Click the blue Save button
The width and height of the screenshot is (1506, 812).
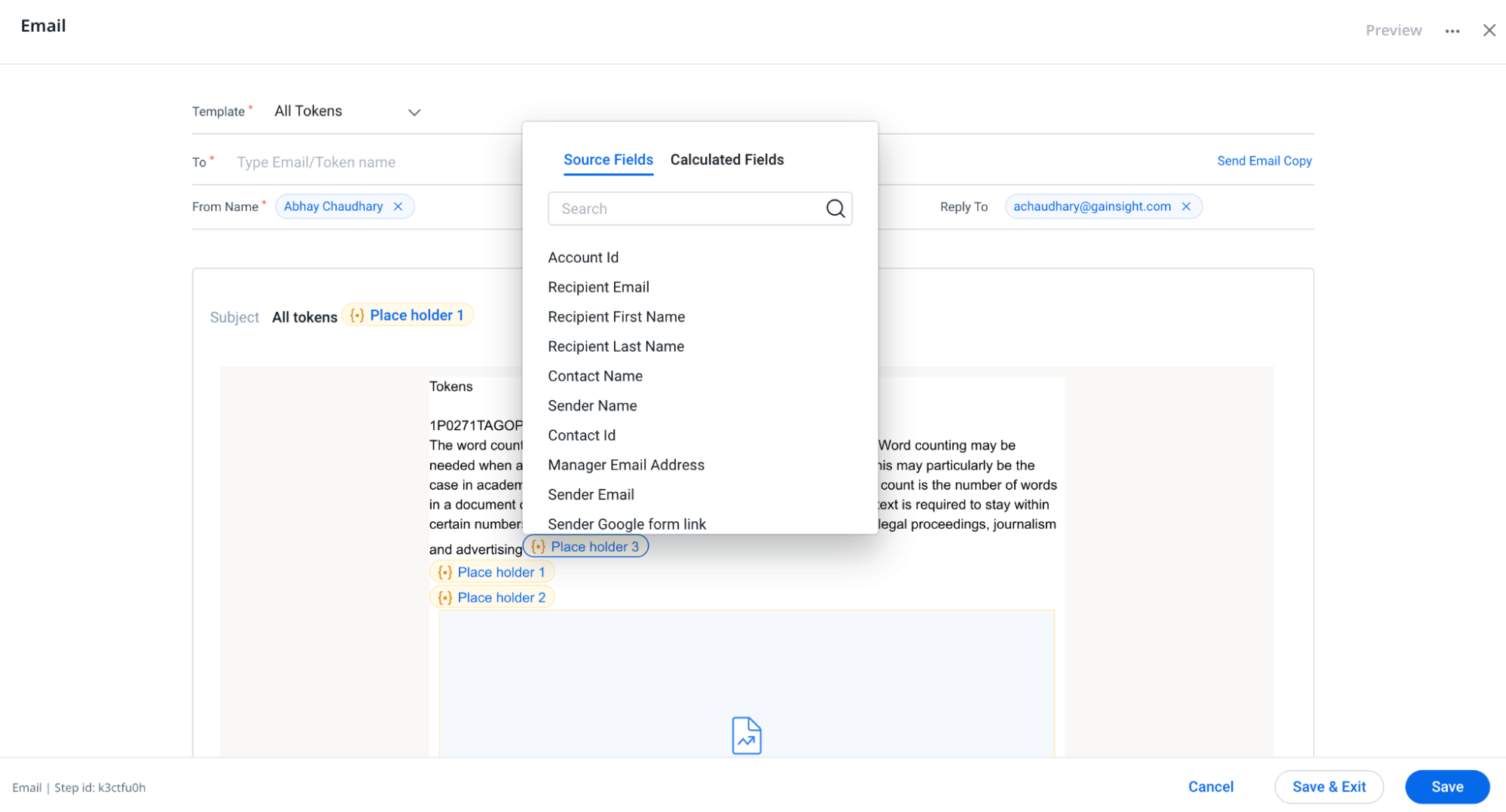coord(1446,786)
